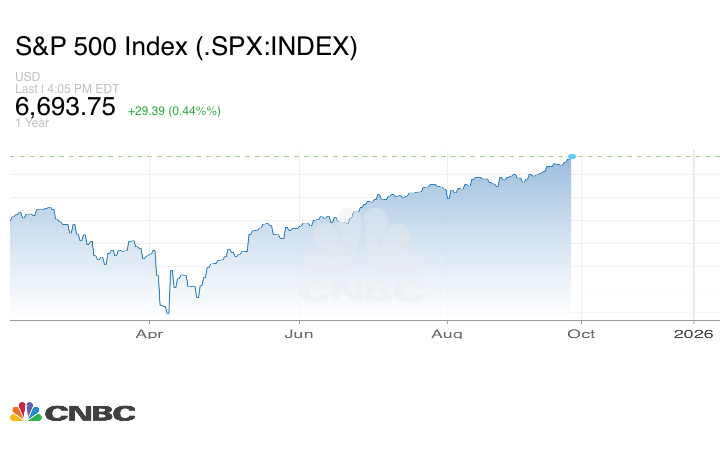Select the 2026 label on time axis
Viewport: 720px width, 450px height.
694,333
